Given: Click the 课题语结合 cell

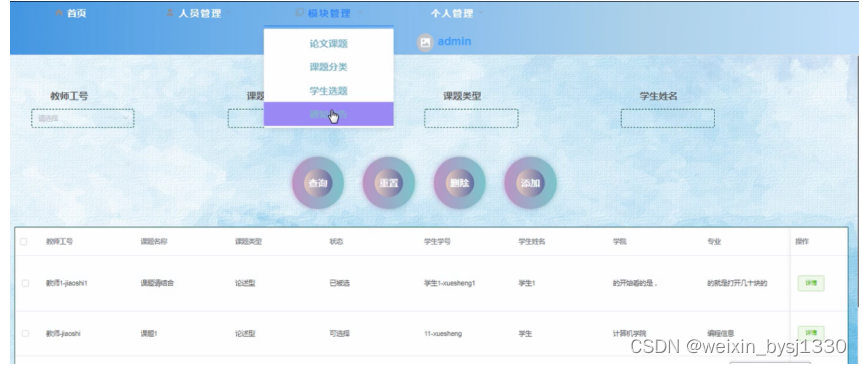Looking at the screenshot, I should (x=157, y=284).
